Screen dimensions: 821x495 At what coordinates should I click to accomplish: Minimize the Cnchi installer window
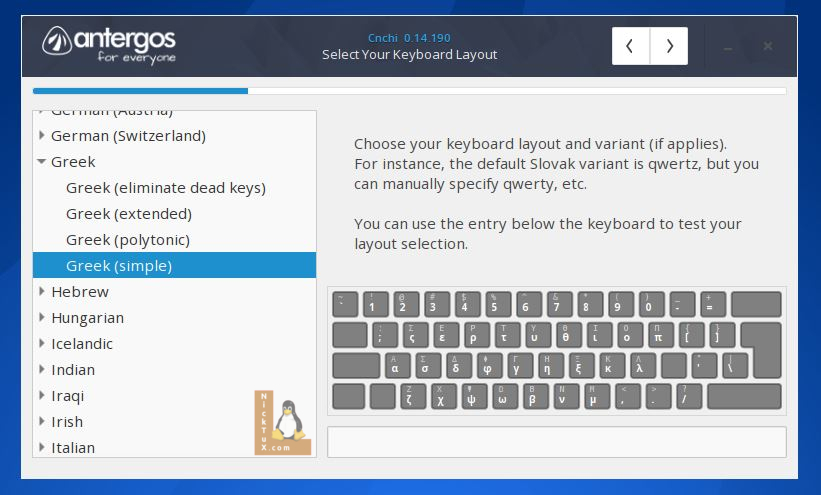pos(728,47)
